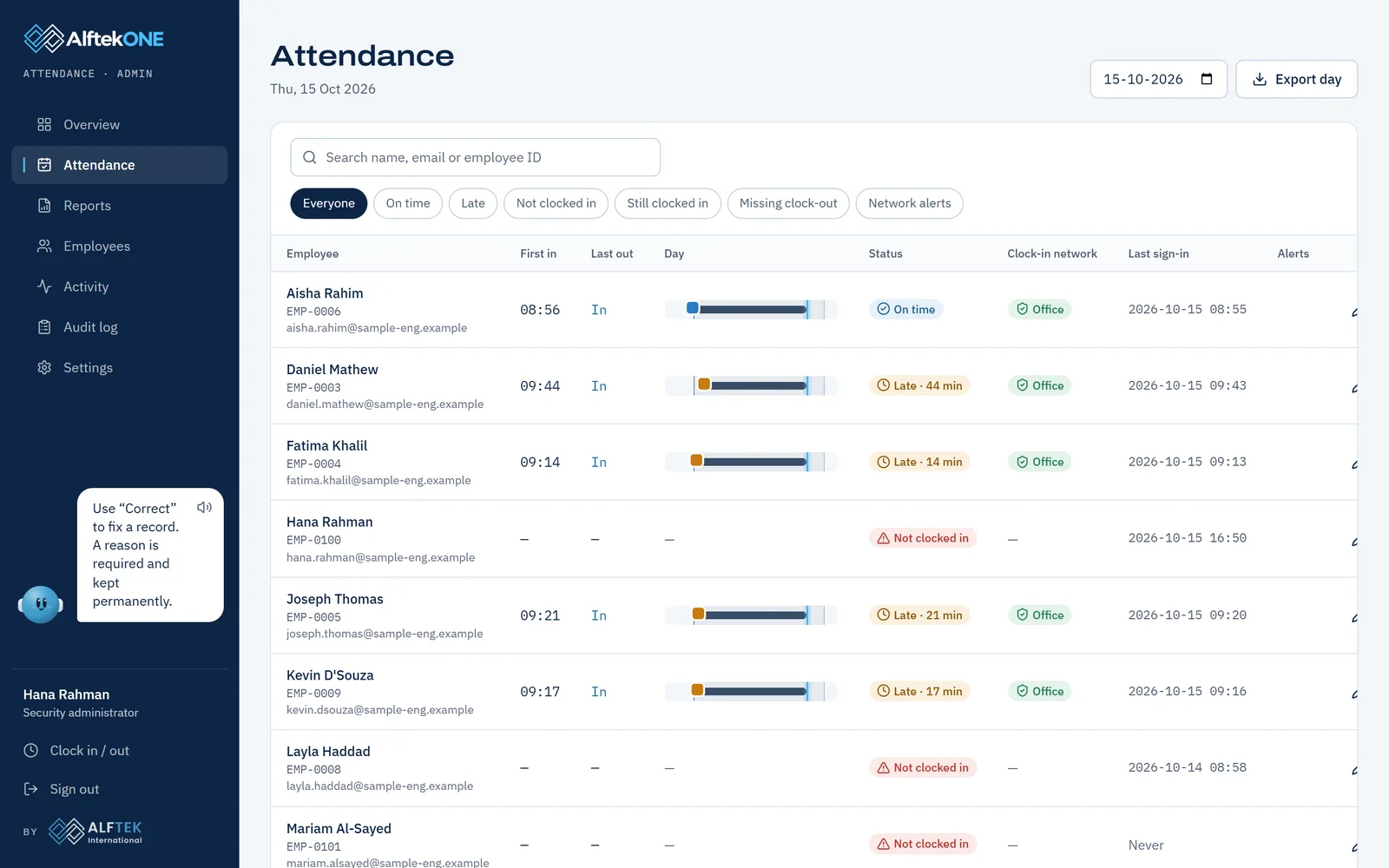This screenshot has width=1389, height=868.
Task: Click the edit icon for Joseph Thomas
Action: tap(1354, 617)
